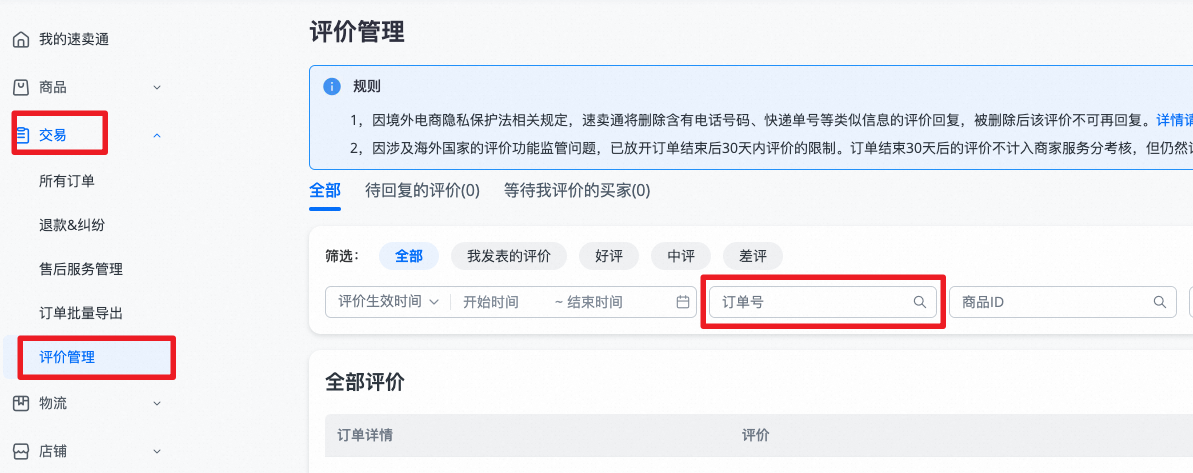Click the 商品 shopping bag icon
Image resolution: width=1193 pixels, height=473 pixels.
(x=20, y=87)
